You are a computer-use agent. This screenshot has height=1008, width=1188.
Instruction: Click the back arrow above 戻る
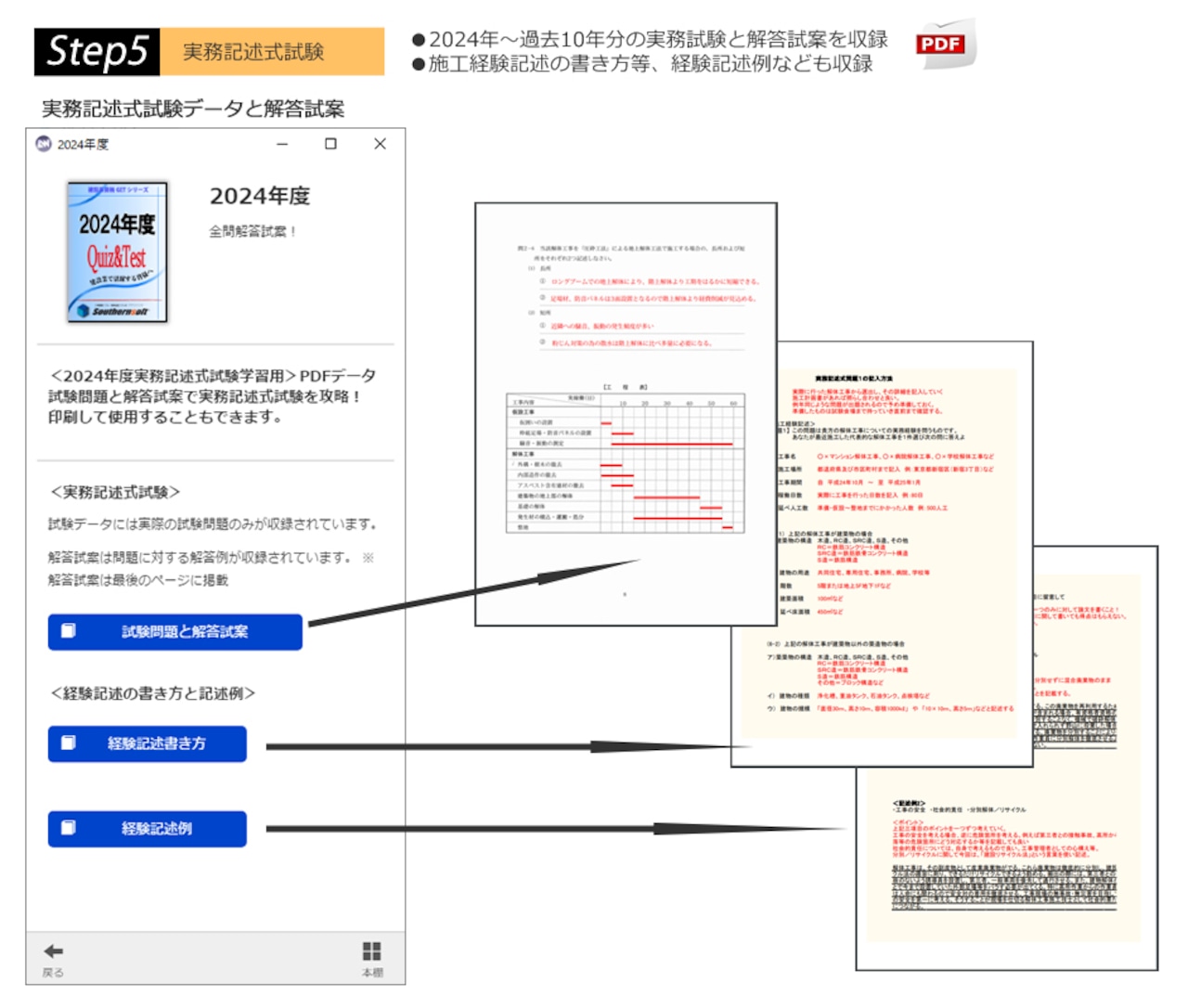(53, 951)
